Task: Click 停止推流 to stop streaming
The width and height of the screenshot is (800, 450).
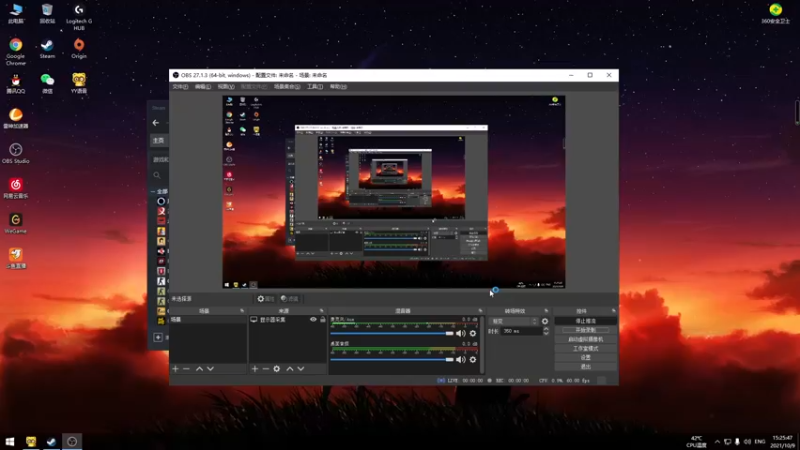Action: tap(585, 321)
